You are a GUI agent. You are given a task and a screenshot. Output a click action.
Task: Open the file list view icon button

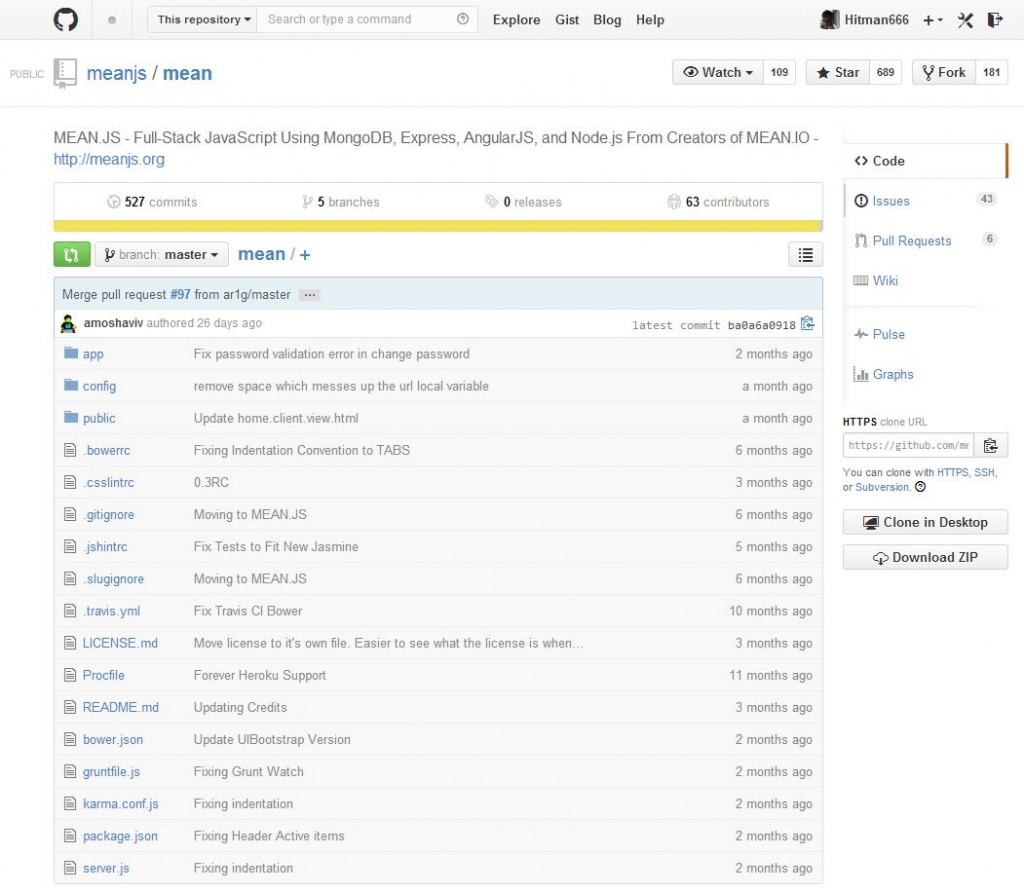pyautogui.click(x=805, y=255)
